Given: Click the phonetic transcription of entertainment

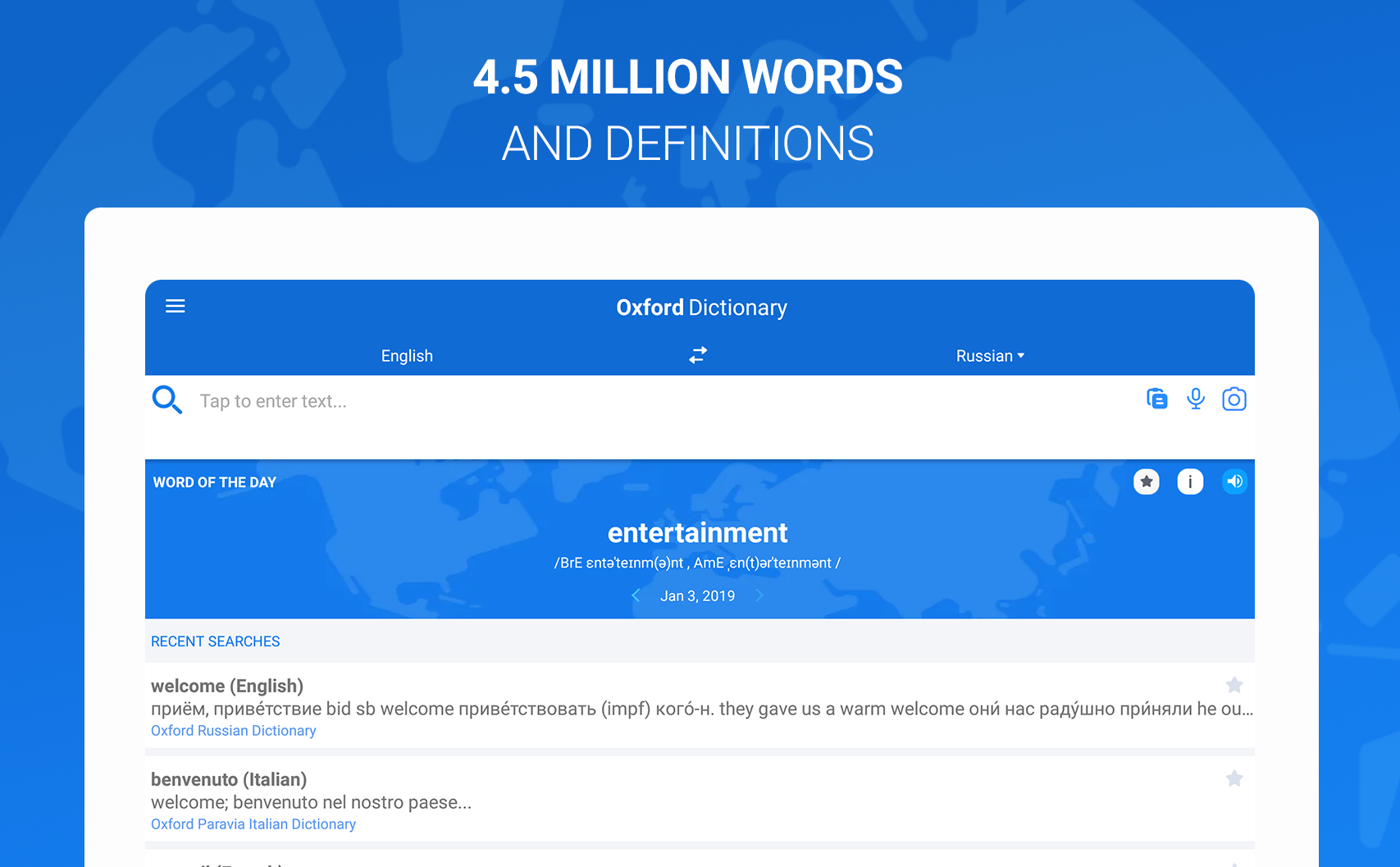Looking at the screenshot, I should point(698,563).
